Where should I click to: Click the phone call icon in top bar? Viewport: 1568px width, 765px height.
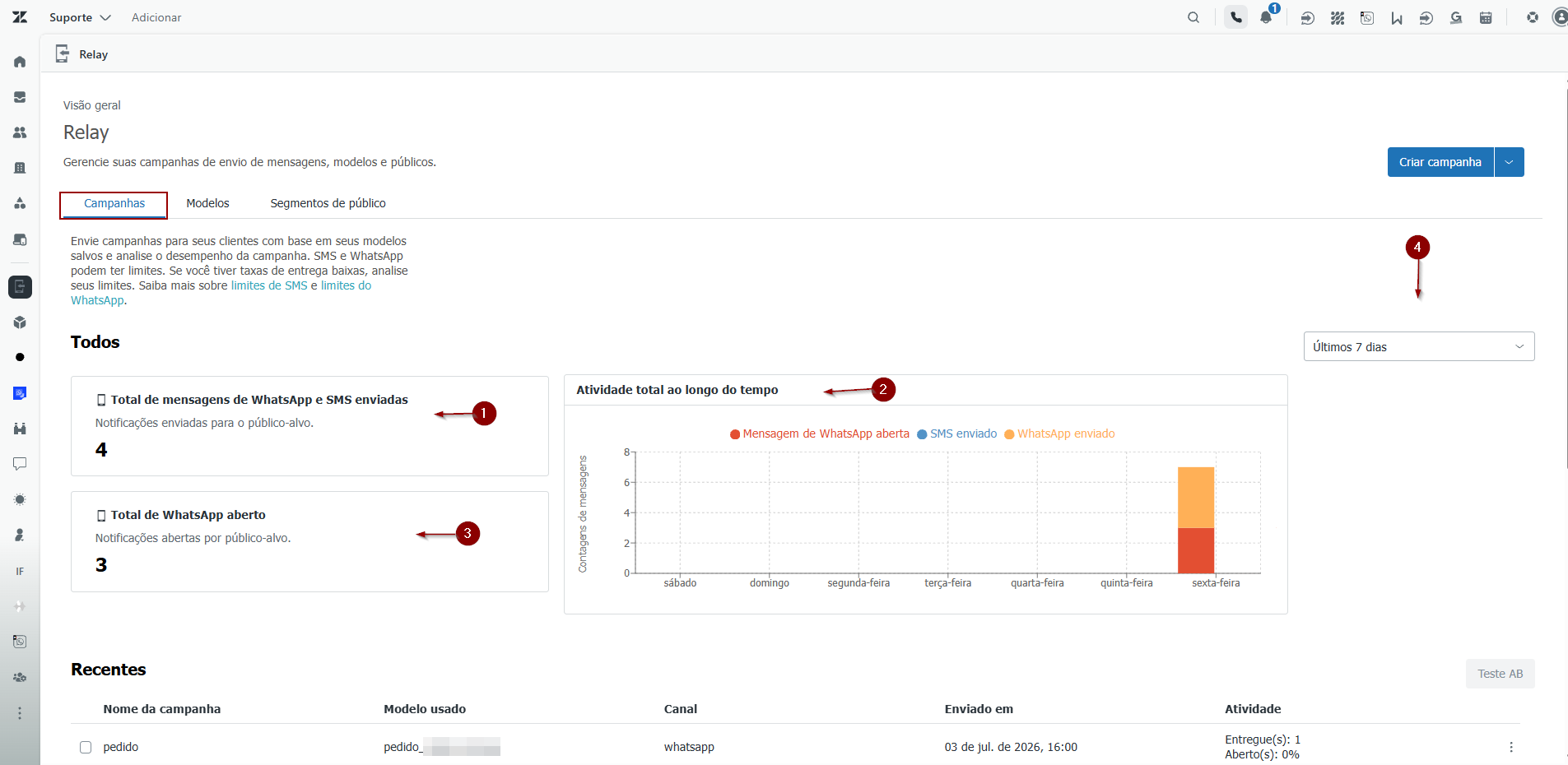pyautogui.click(x=1236, y=17)
